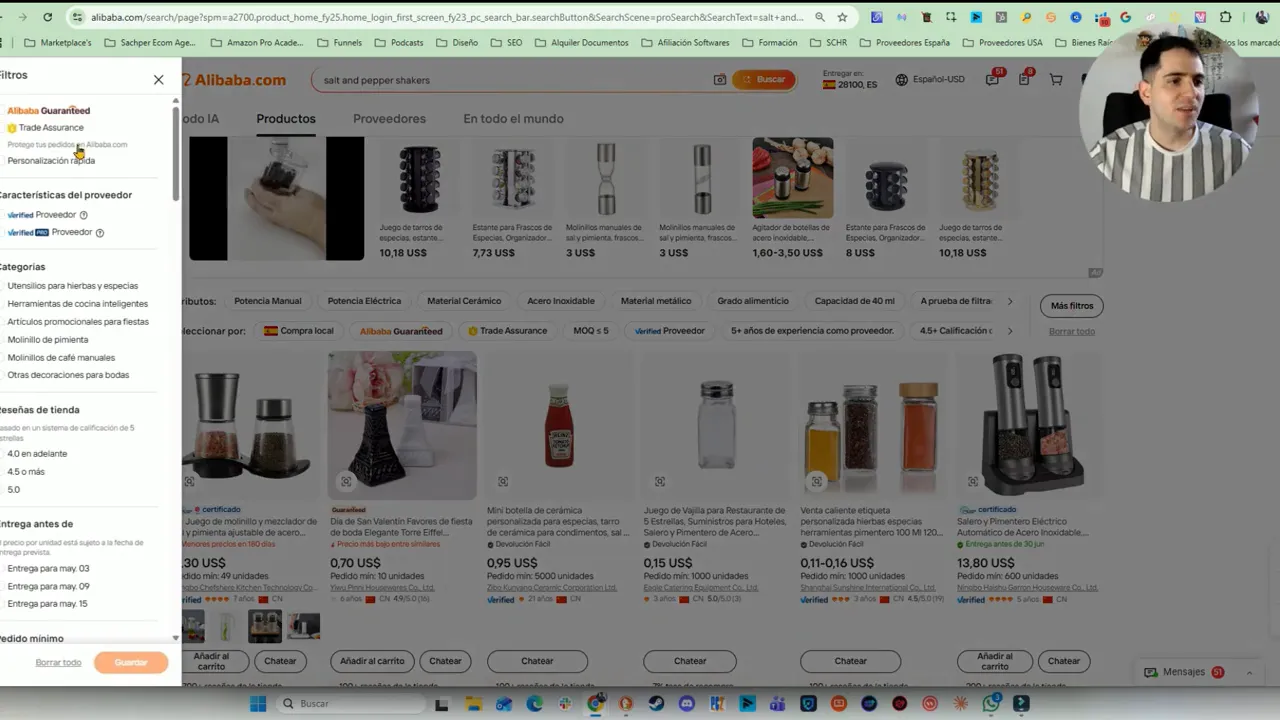This screenshot has height=720, width=1280.
Task: Click image search icon on the ketchup bottle product
Action: tap(503, 482)
